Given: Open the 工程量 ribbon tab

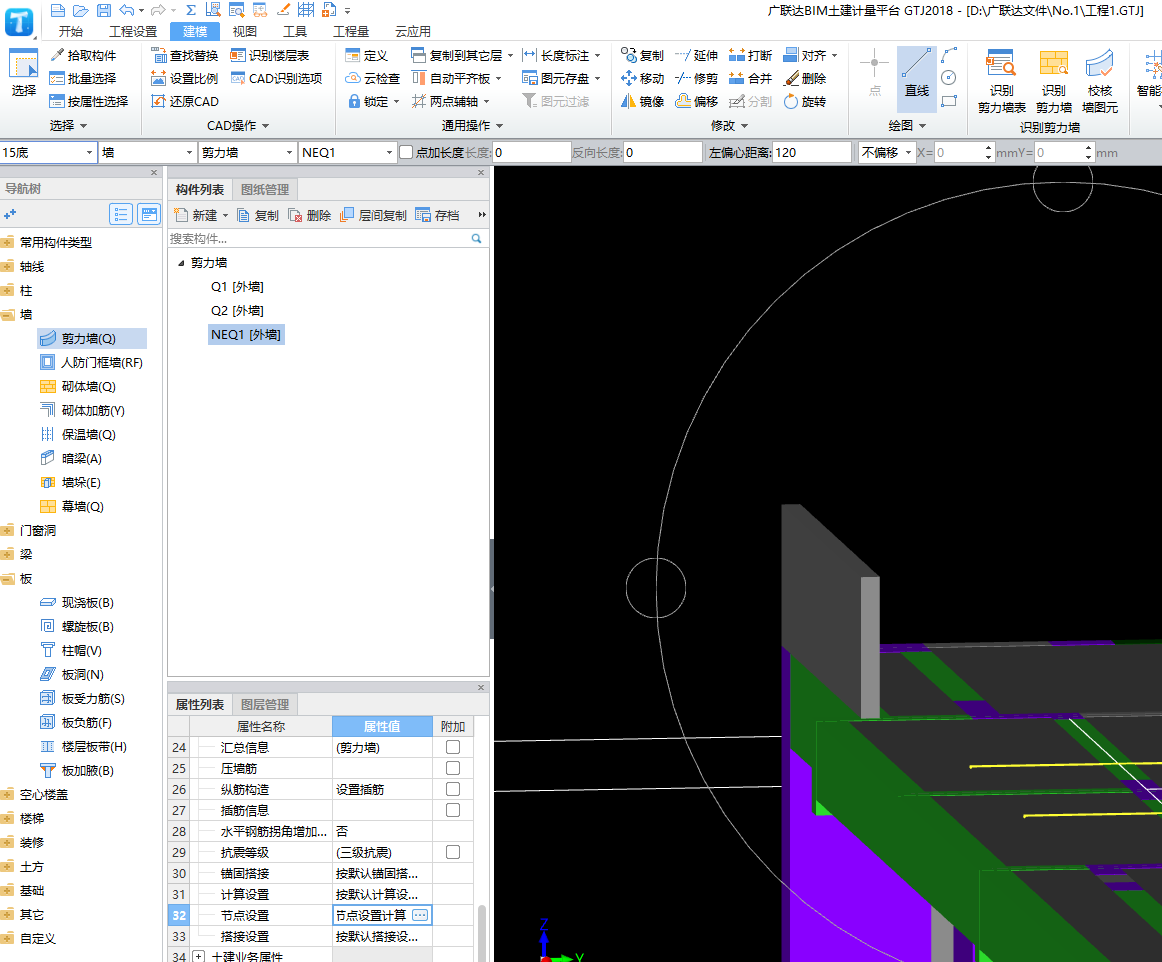Looking at the screenshot, I should point(351,31).
